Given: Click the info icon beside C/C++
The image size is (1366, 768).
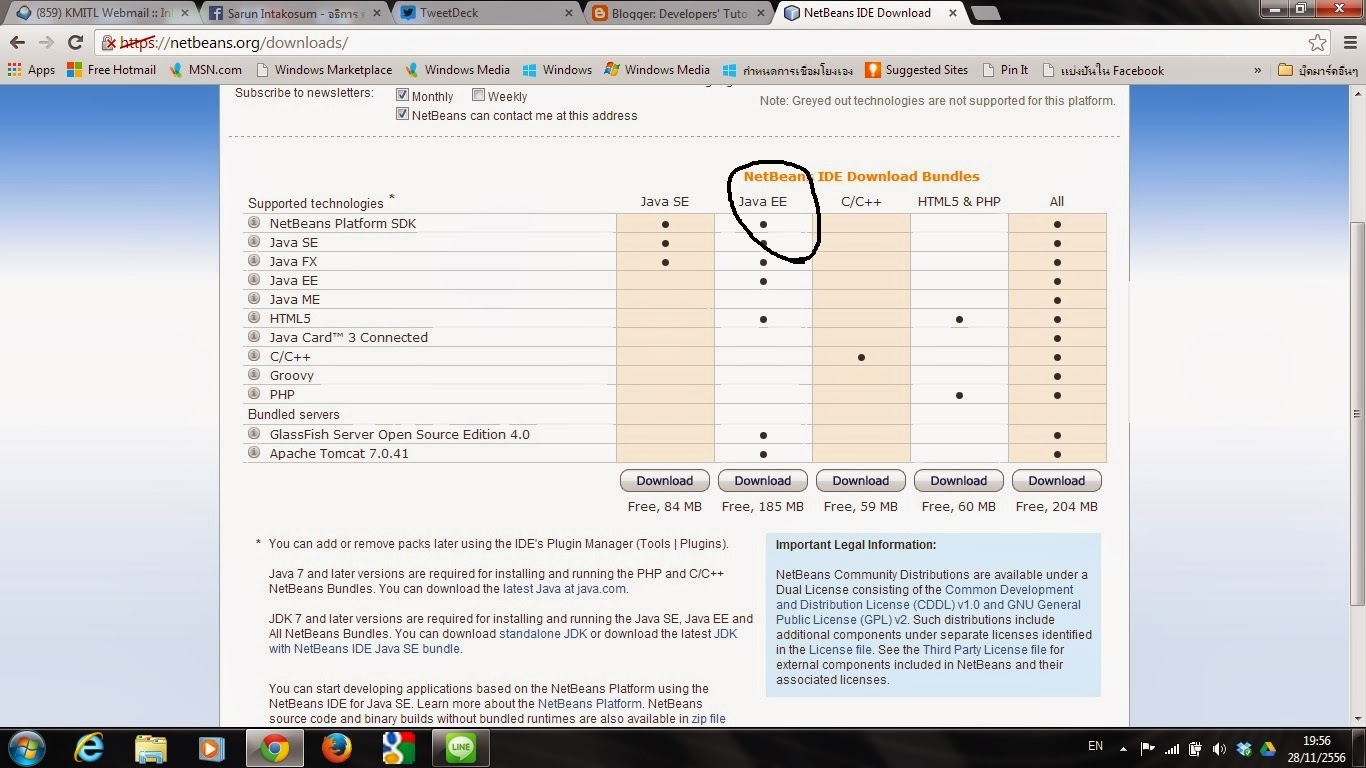Looking at the screenshot, I should tap(252, 356).
